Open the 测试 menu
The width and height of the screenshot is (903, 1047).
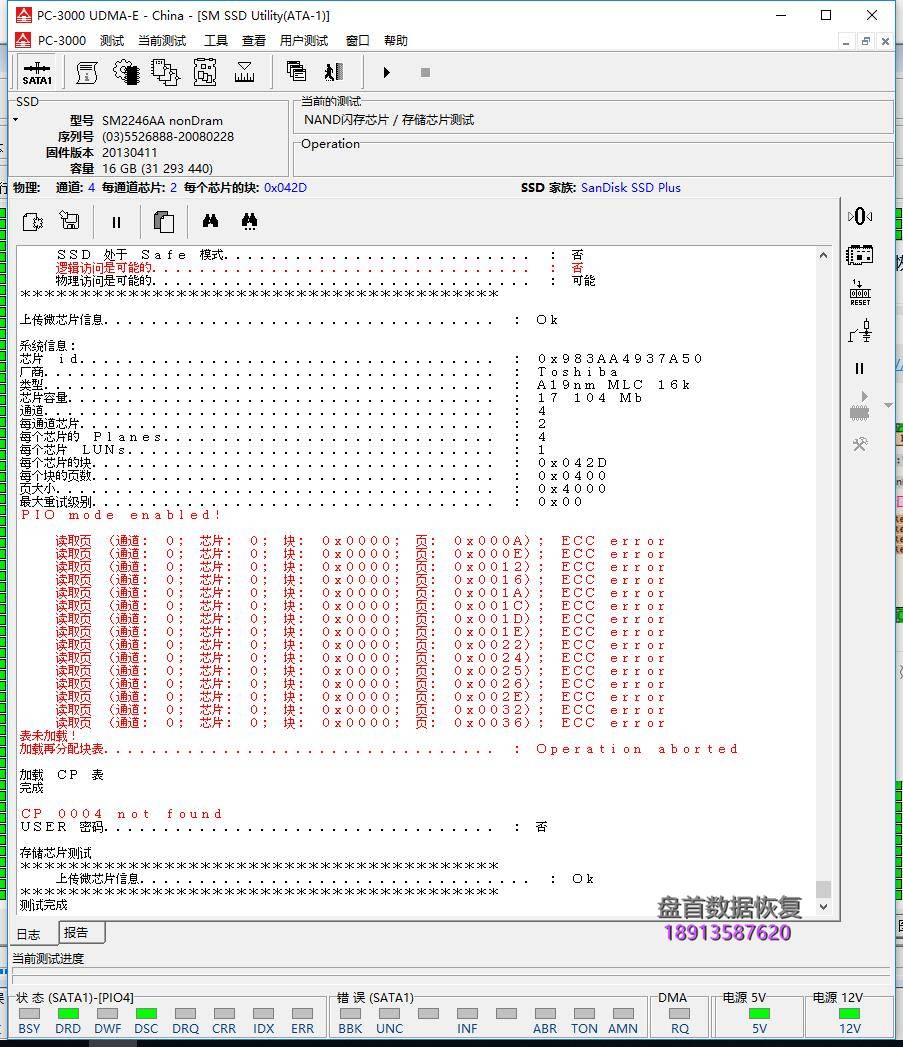point(112,41)
